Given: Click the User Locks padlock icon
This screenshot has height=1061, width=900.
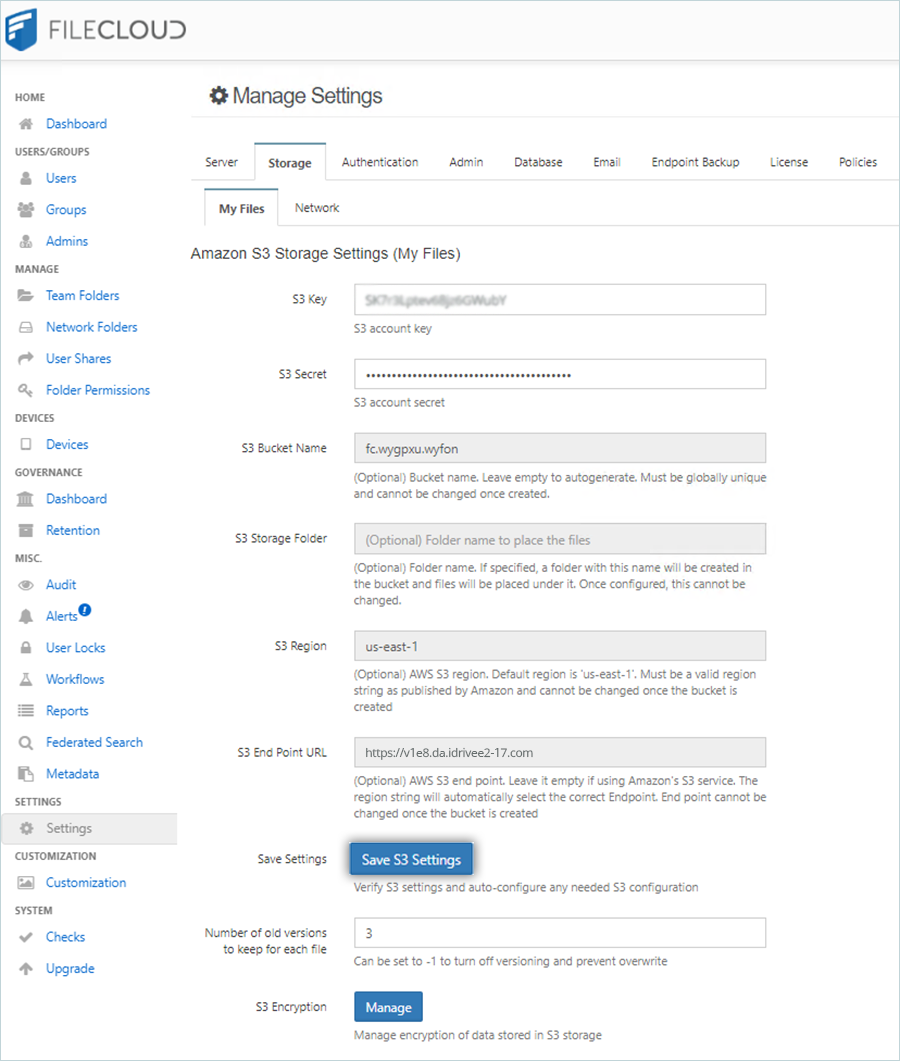Looking at the screenshot, I should click(26, 648).
